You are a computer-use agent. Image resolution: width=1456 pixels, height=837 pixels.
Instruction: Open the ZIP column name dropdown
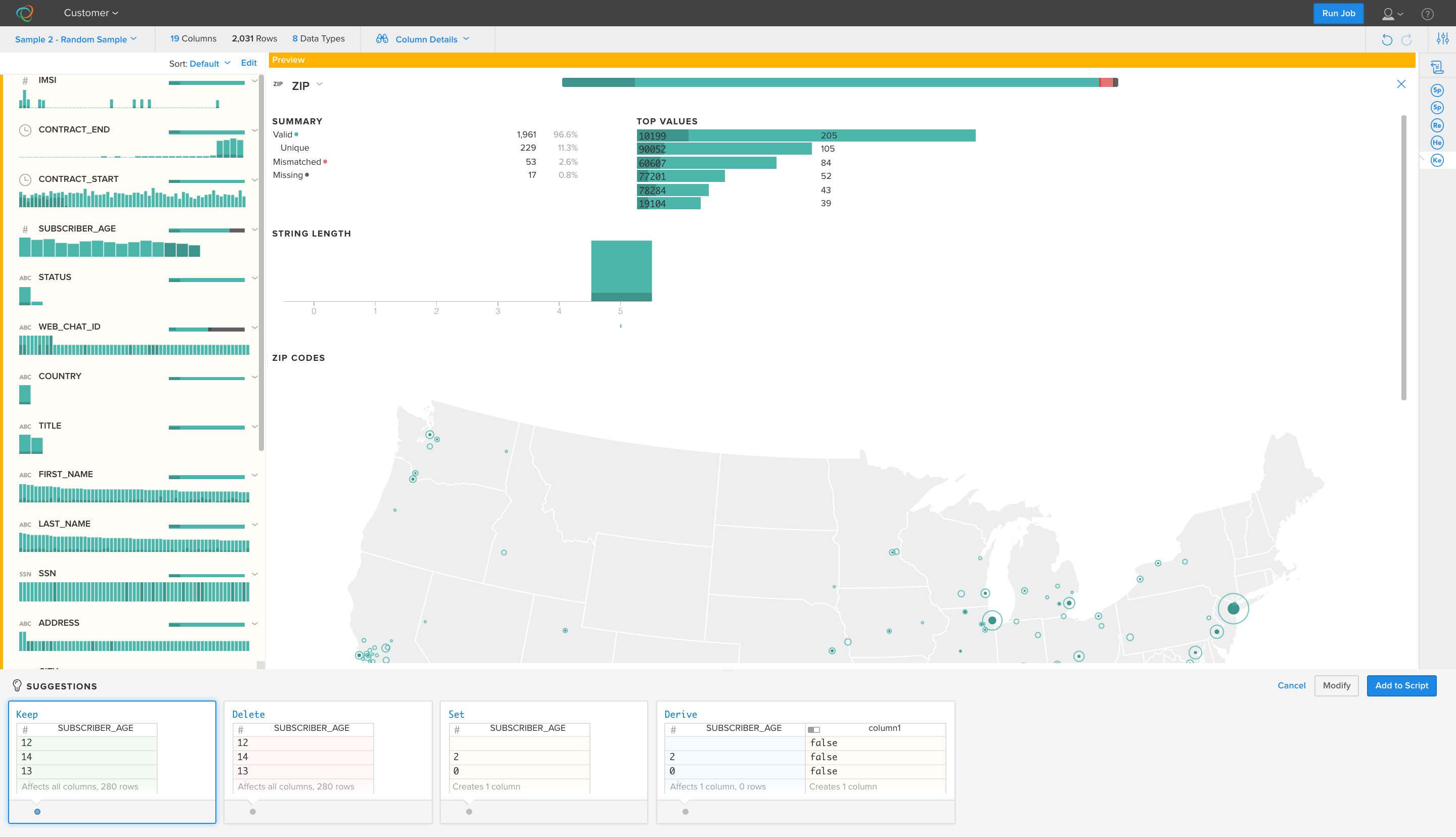click(320, 84)
